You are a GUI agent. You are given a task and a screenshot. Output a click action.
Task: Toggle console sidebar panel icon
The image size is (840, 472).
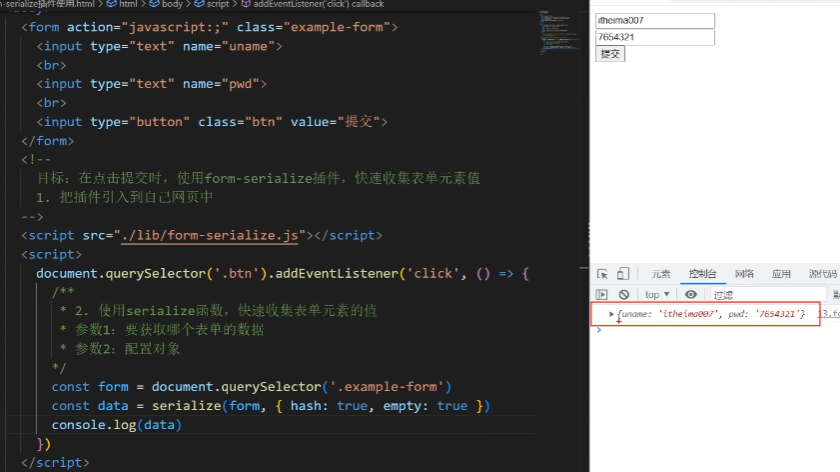602,295
